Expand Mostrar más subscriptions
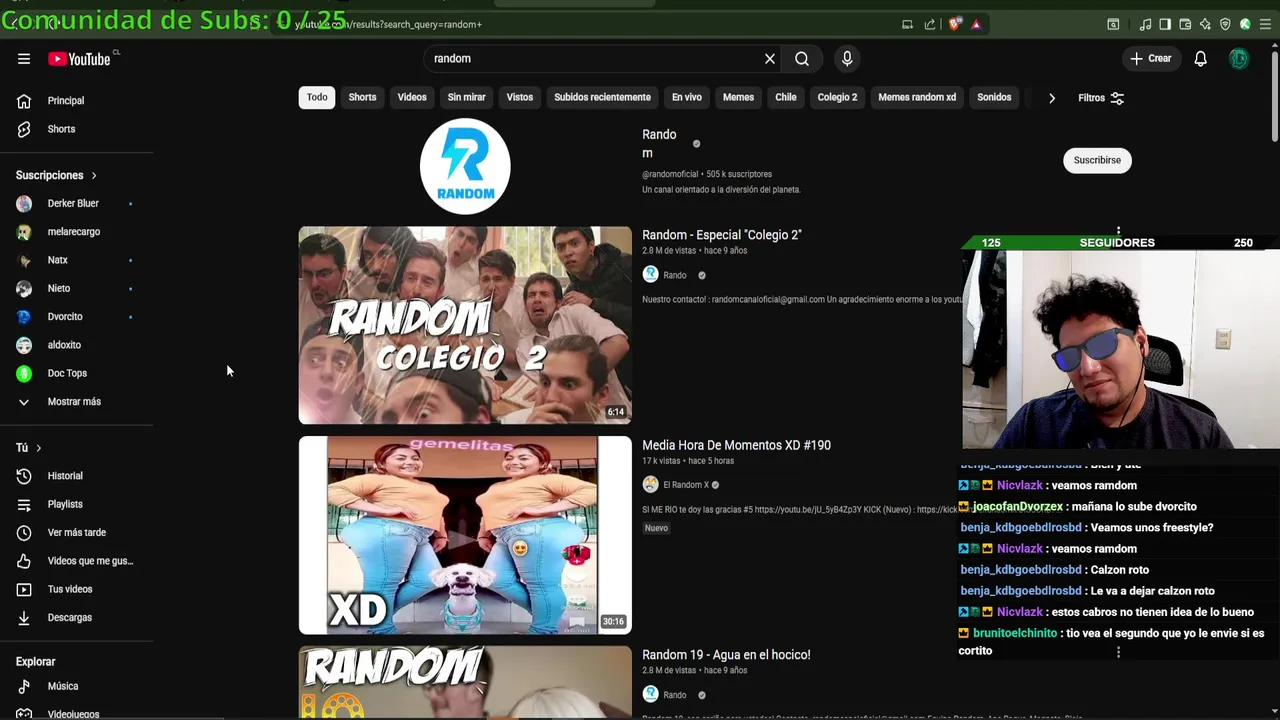The width and height of the screenshot is (1280, 720). [76, 402]
